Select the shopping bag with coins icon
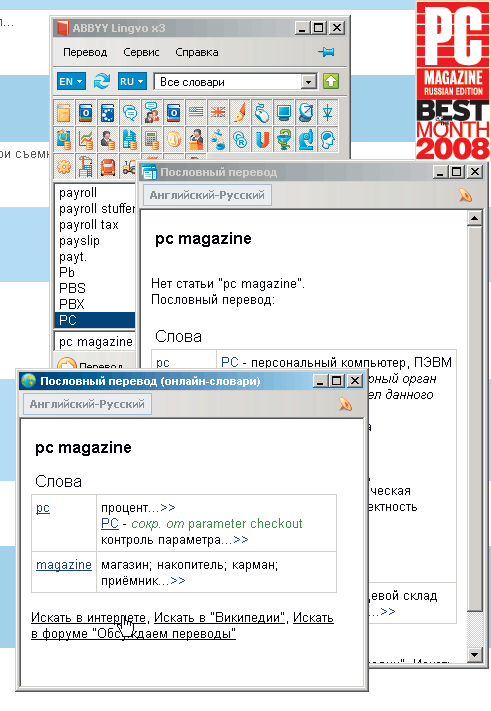Image resolution: width=491 pixels, height=711 pixels. pyautogui.click(x=63, y=140)
